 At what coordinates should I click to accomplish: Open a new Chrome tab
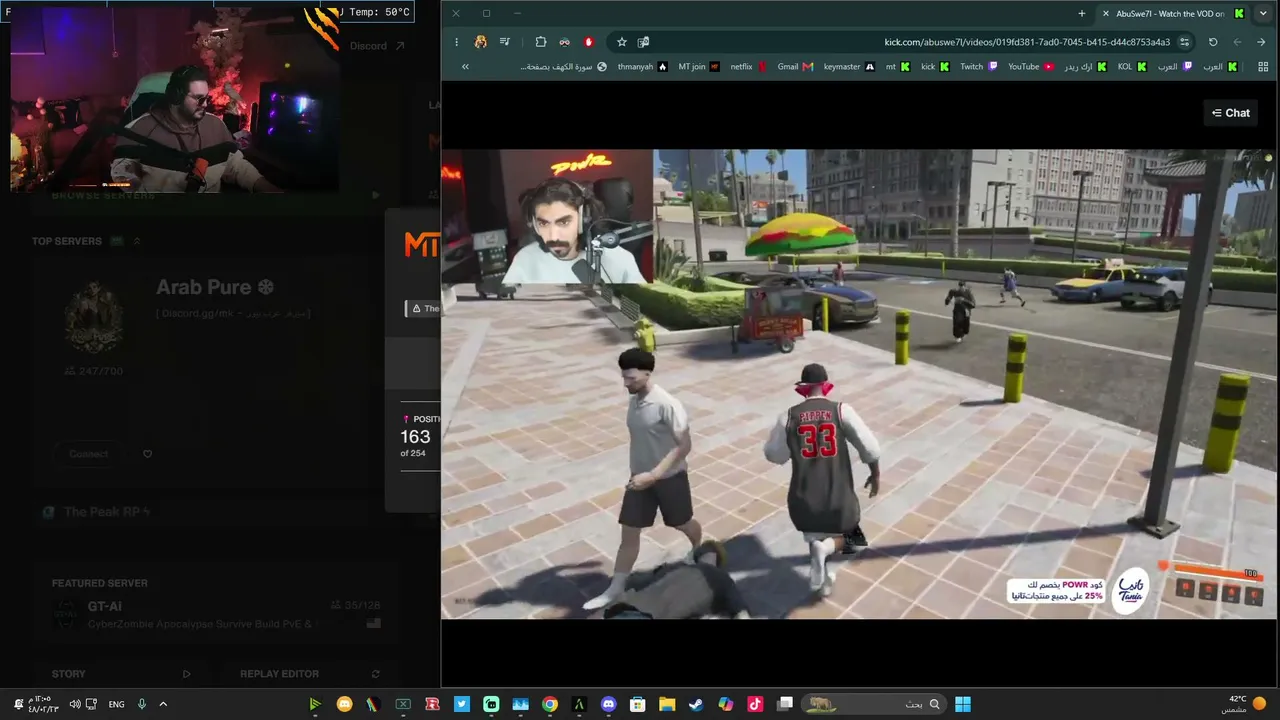pyautogui.click(x=1081, y=13)
